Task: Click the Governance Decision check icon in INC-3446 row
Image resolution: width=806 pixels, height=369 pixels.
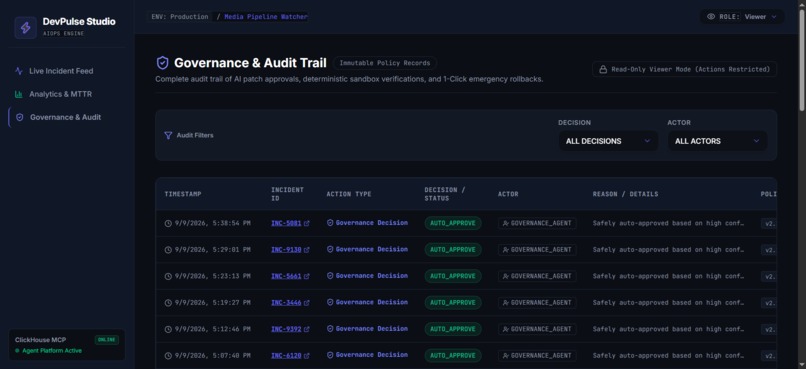Action: pyautogui.click(x=330, y=302)
